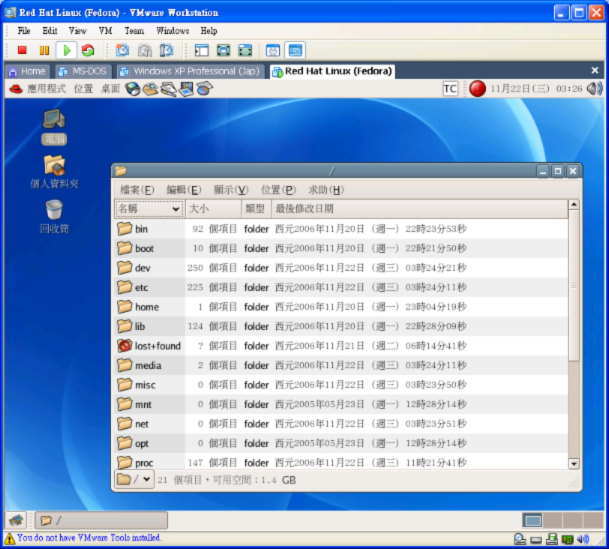Open the Computer icon on the desktop
Screen dimensions: 609x549
pos(54,127)
